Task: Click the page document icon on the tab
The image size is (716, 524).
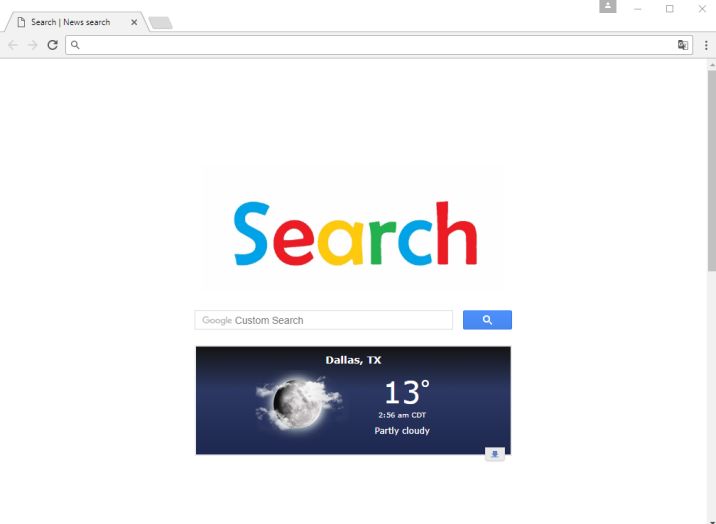Action: coord(21,22)
